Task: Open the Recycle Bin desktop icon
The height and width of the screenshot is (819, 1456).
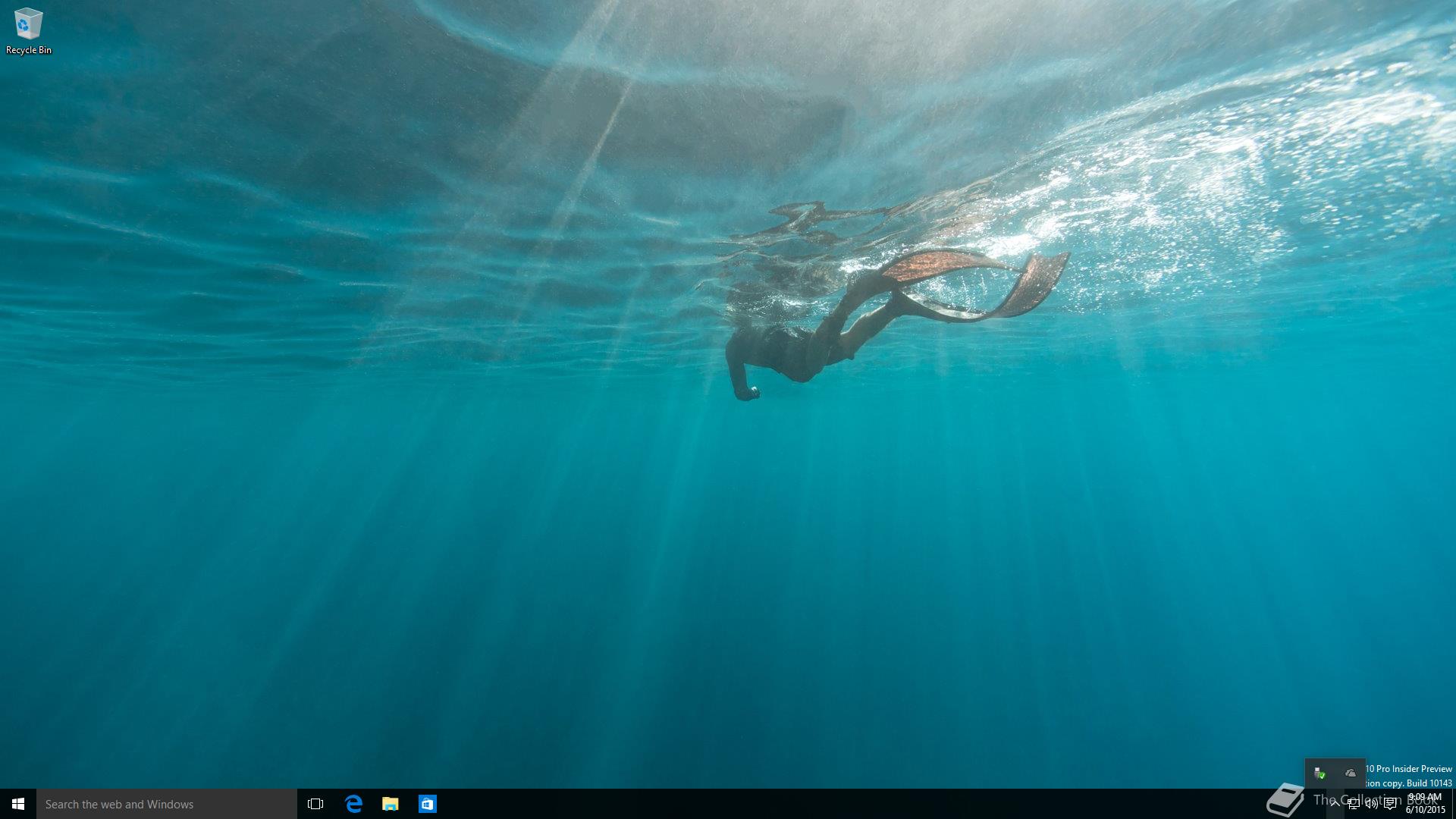Action: coord(28,24)
